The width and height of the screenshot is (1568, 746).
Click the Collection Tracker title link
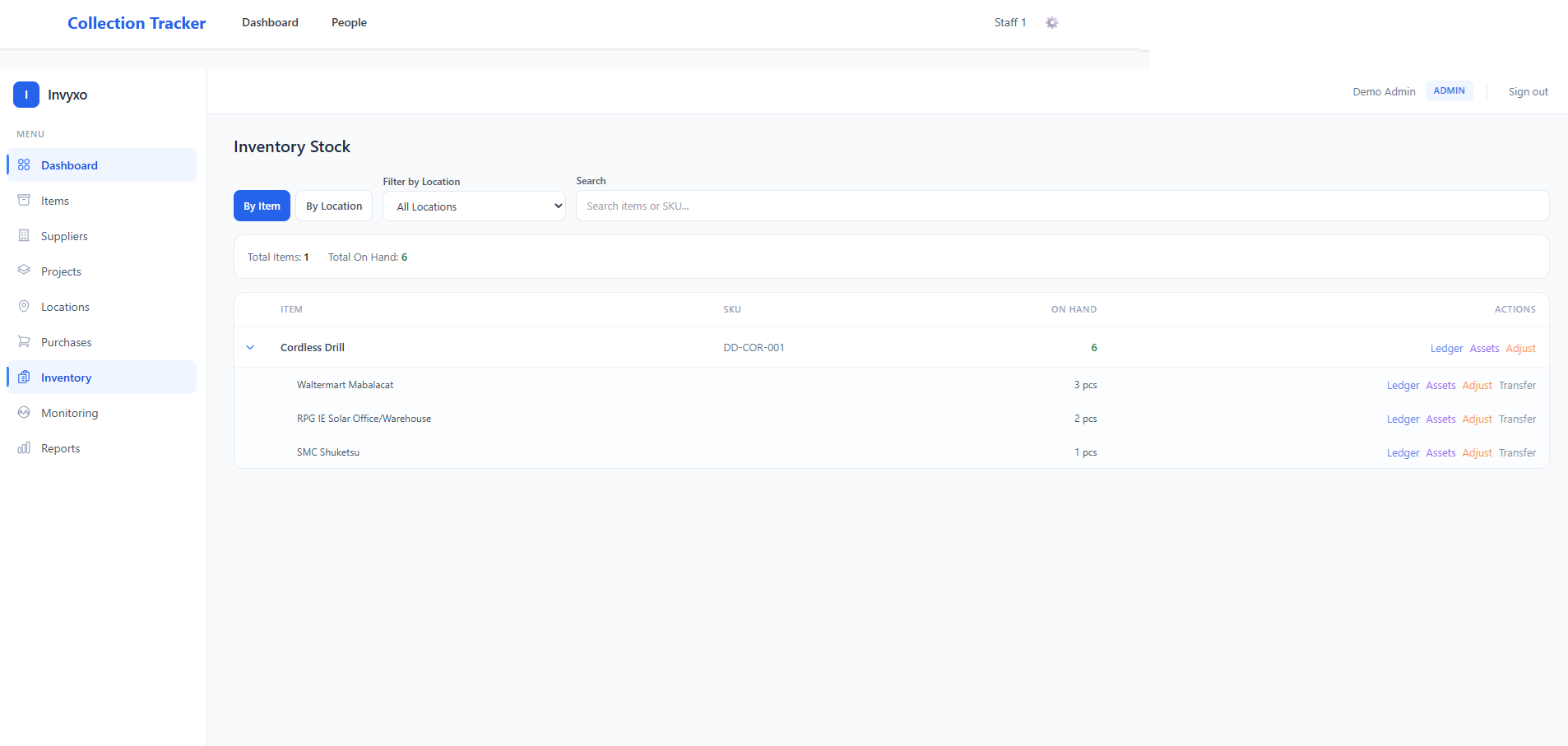[x=137, y=23]
